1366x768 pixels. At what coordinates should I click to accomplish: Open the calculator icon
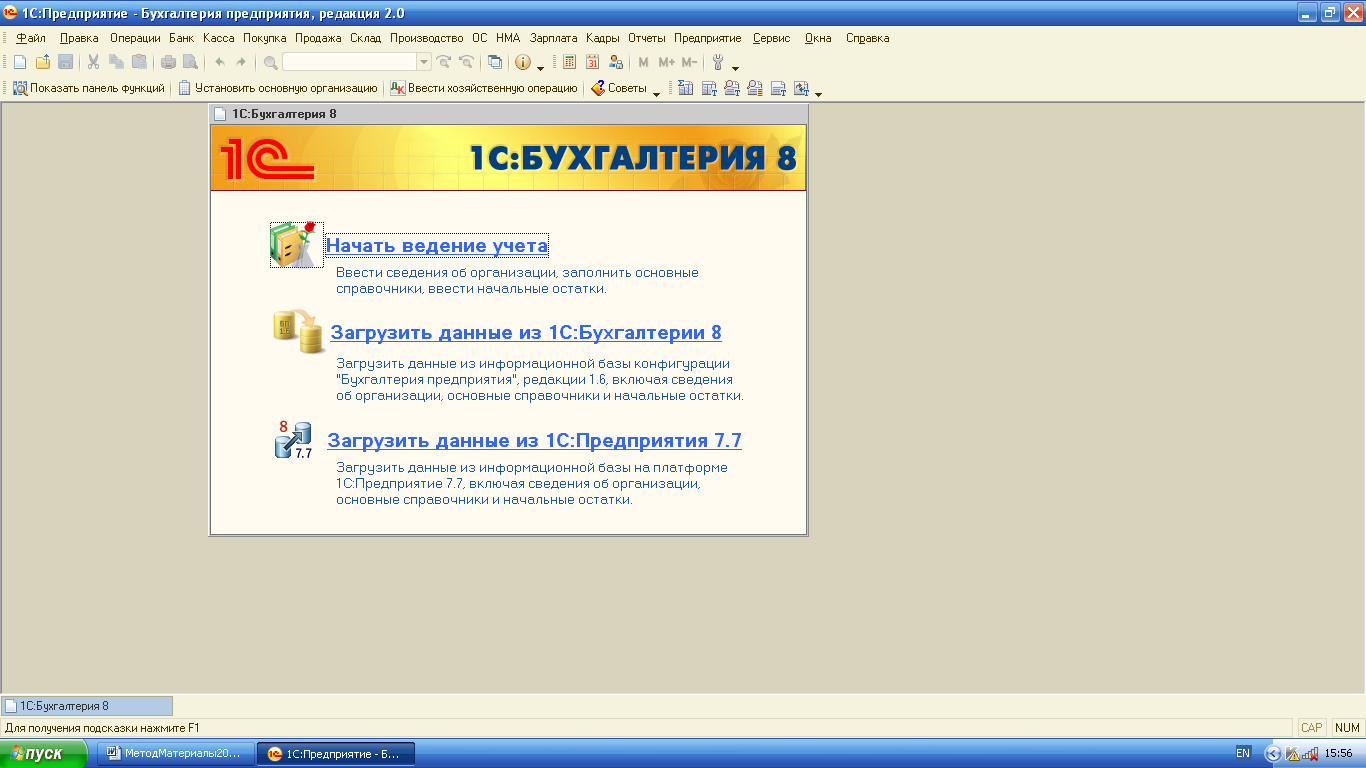pyautogui.click(x=570, y=62)
